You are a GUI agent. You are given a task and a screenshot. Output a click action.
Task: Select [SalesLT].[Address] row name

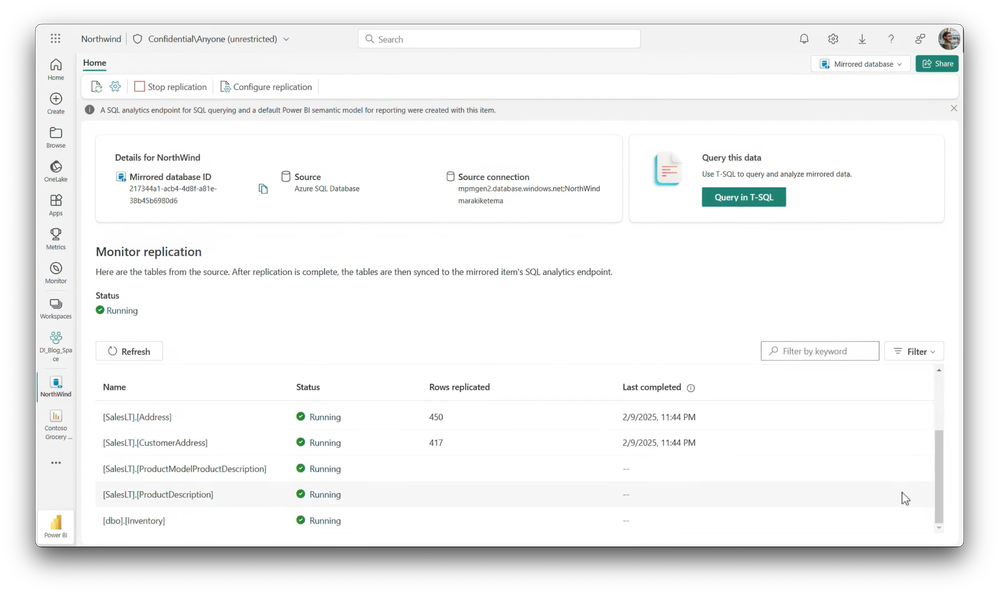tap(137, 417)
